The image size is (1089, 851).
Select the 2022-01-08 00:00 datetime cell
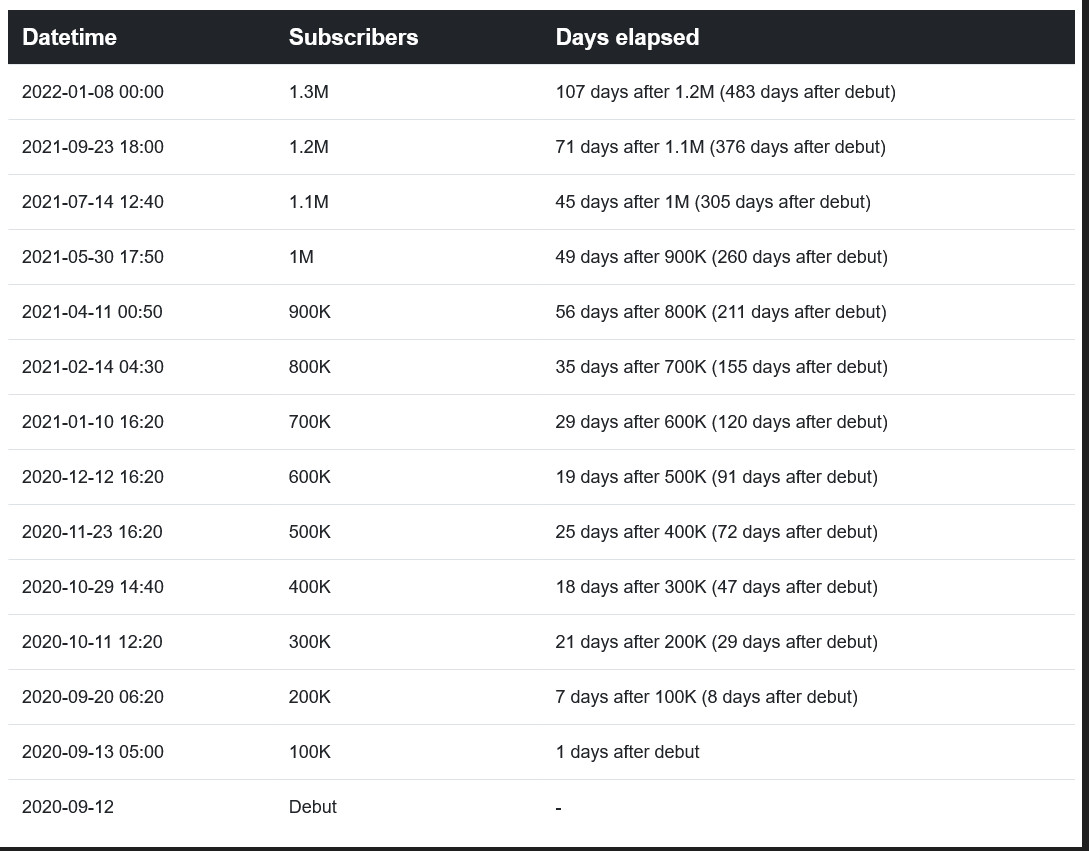92,92
